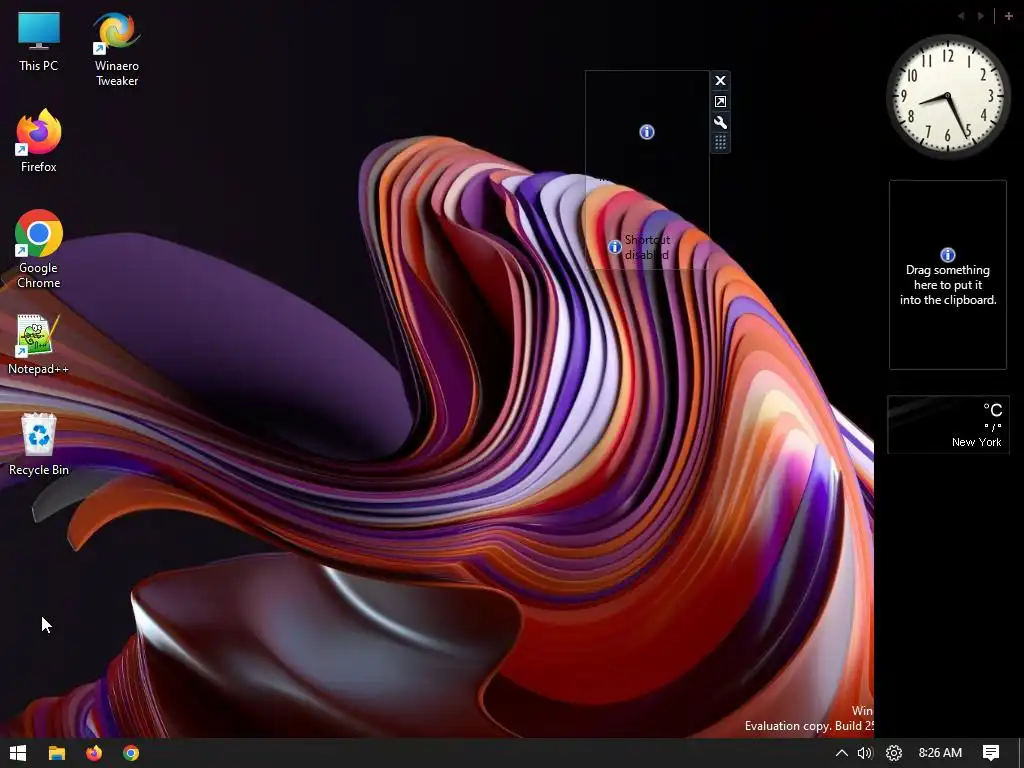The image size is (1024, 768).
Task: Open the Windows Start menu
Action: tap(18, 753)
